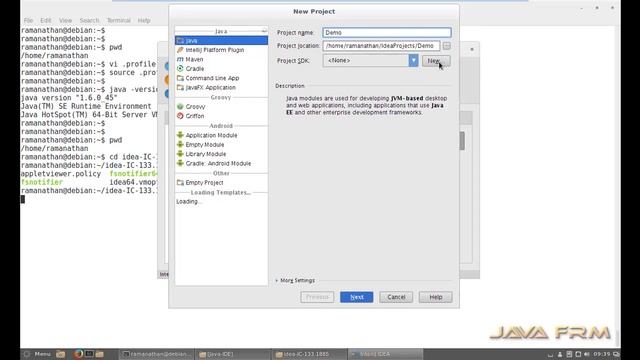Screen dimensions: 640x360
Task: Click the clock showing 09:39
Action: [x=602, y=354]
